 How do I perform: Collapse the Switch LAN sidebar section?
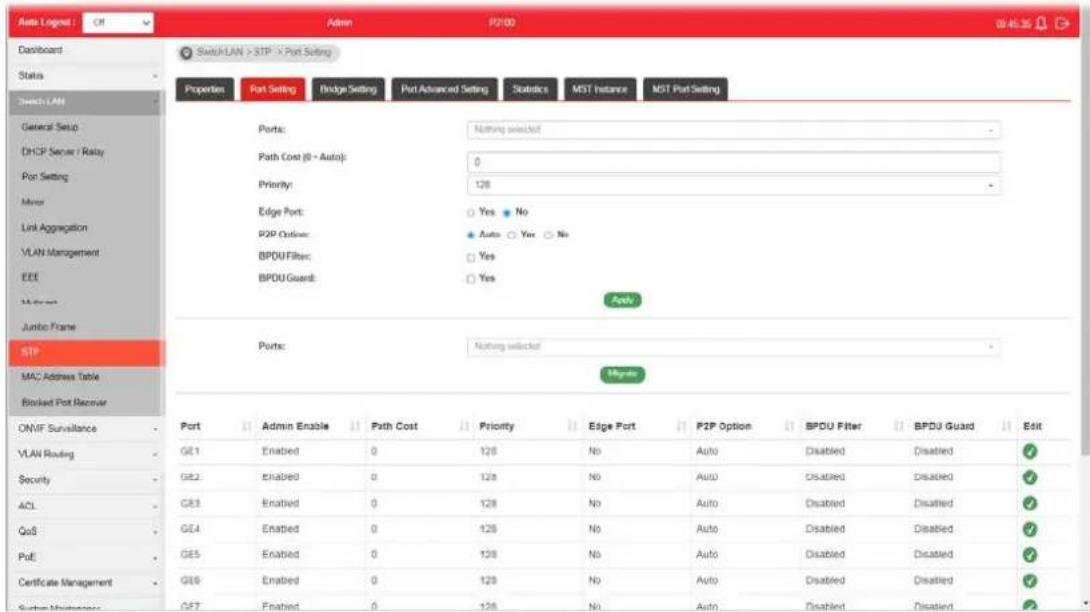point(86,102)
